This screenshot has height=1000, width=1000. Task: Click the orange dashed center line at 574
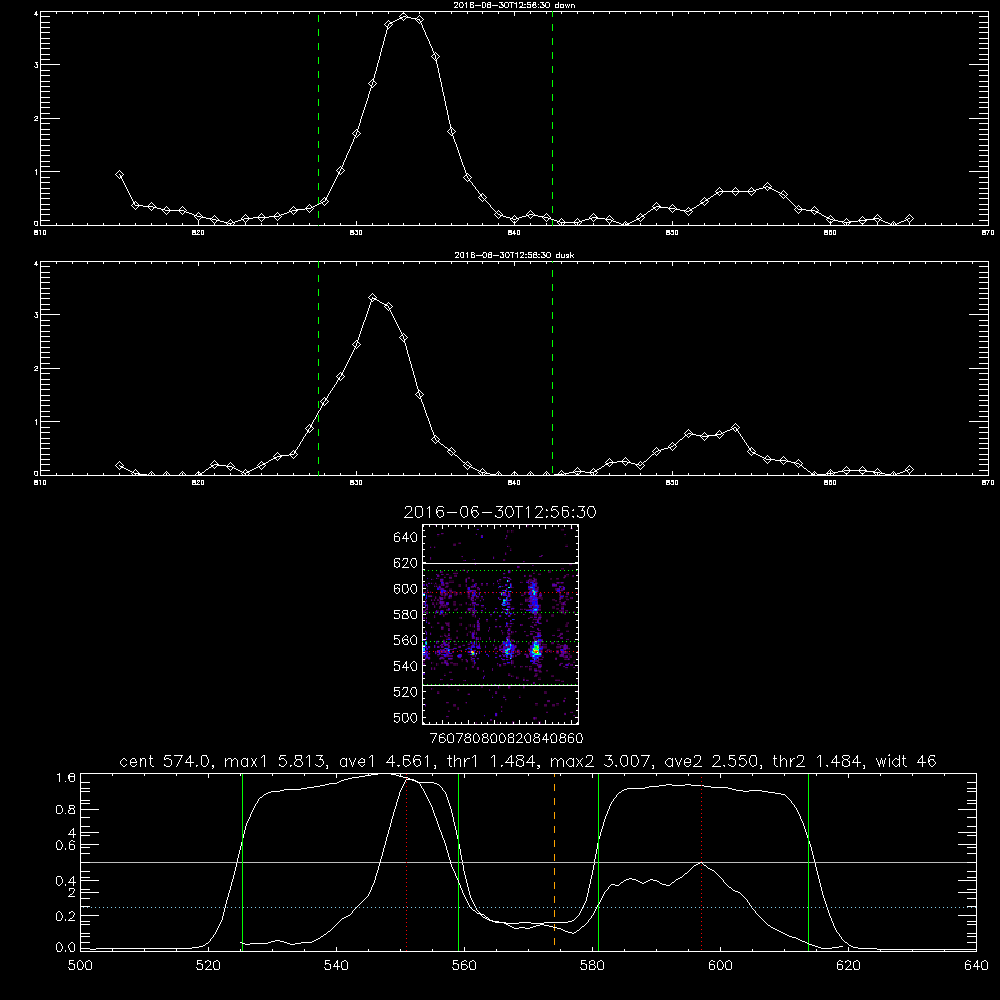click(554, 861)
